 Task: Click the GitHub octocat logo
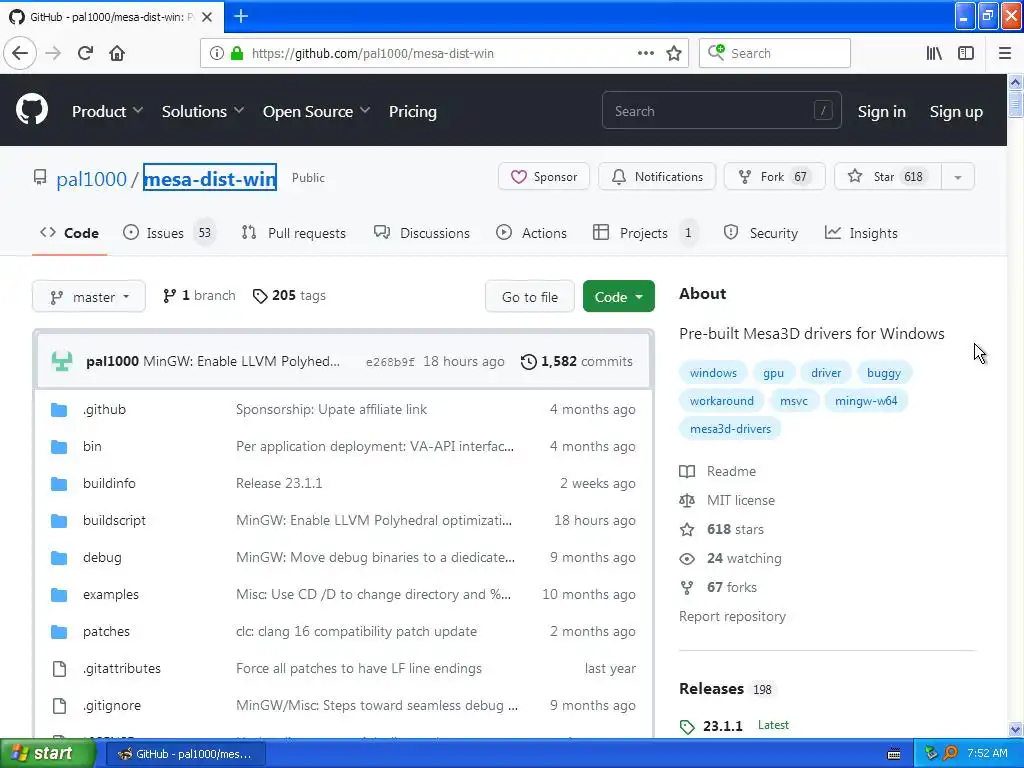(32, 110)
